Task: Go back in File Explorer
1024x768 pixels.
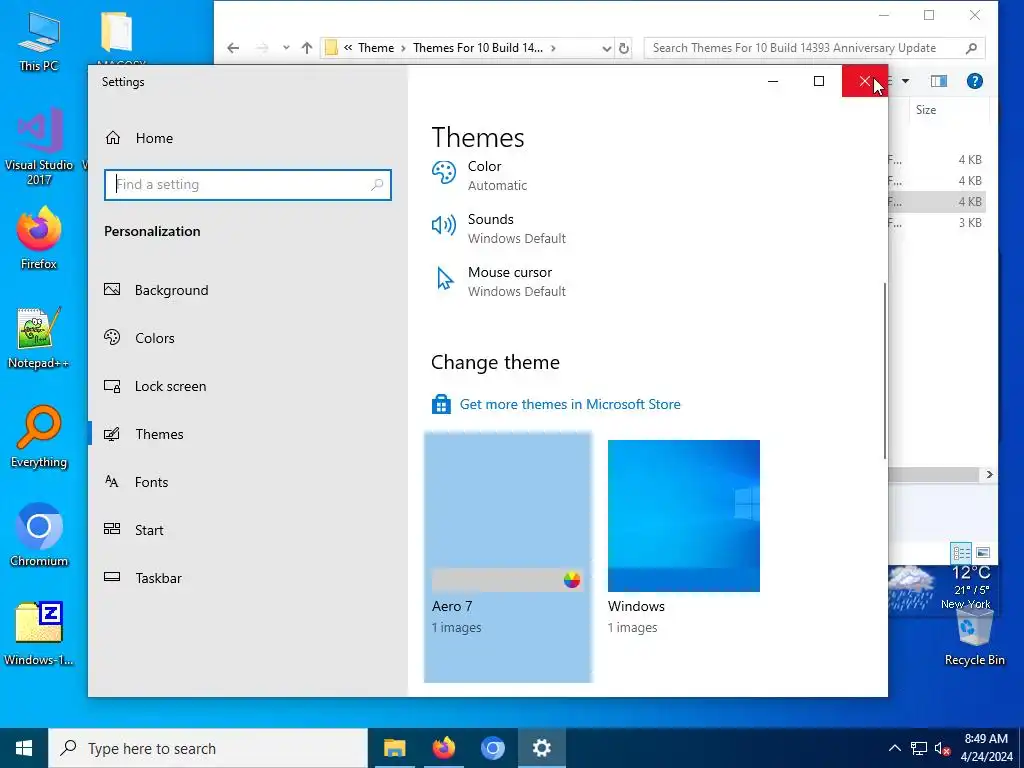Action: (x=232, y=48)
